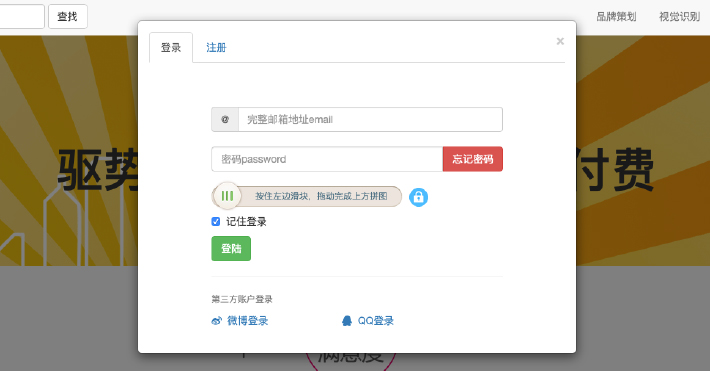
Task: Click the green 登陆 button
Action: click(231, 249)
